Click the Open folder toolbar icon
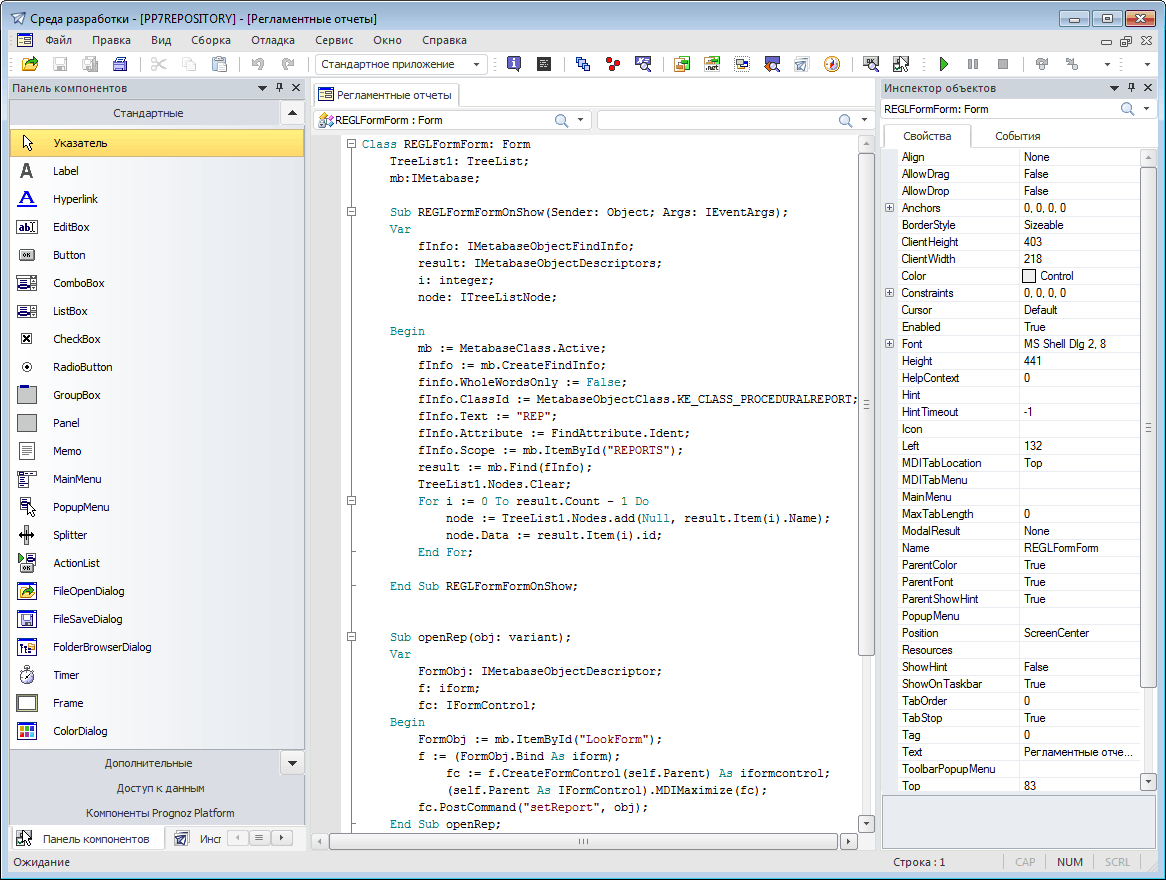Screen dimensions: 1166x880 30,64
